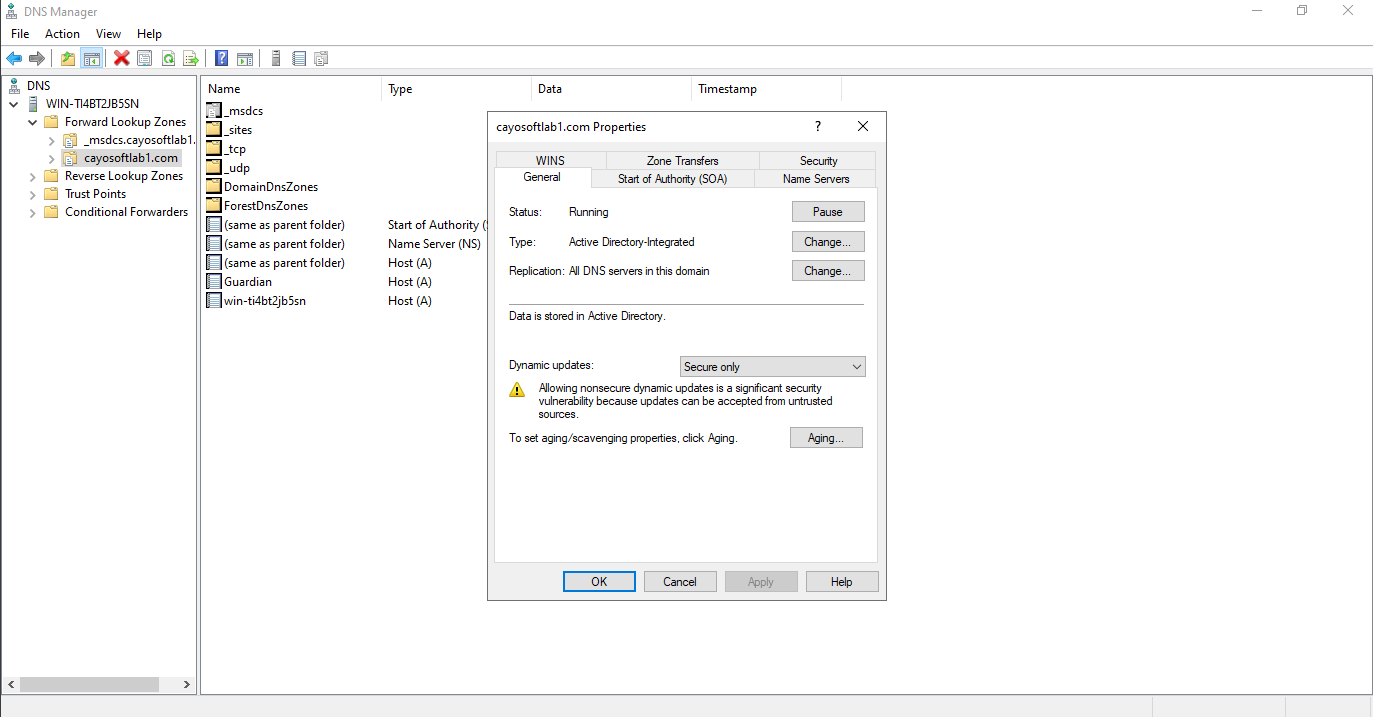Select the Guardian host record

(247, 282)
